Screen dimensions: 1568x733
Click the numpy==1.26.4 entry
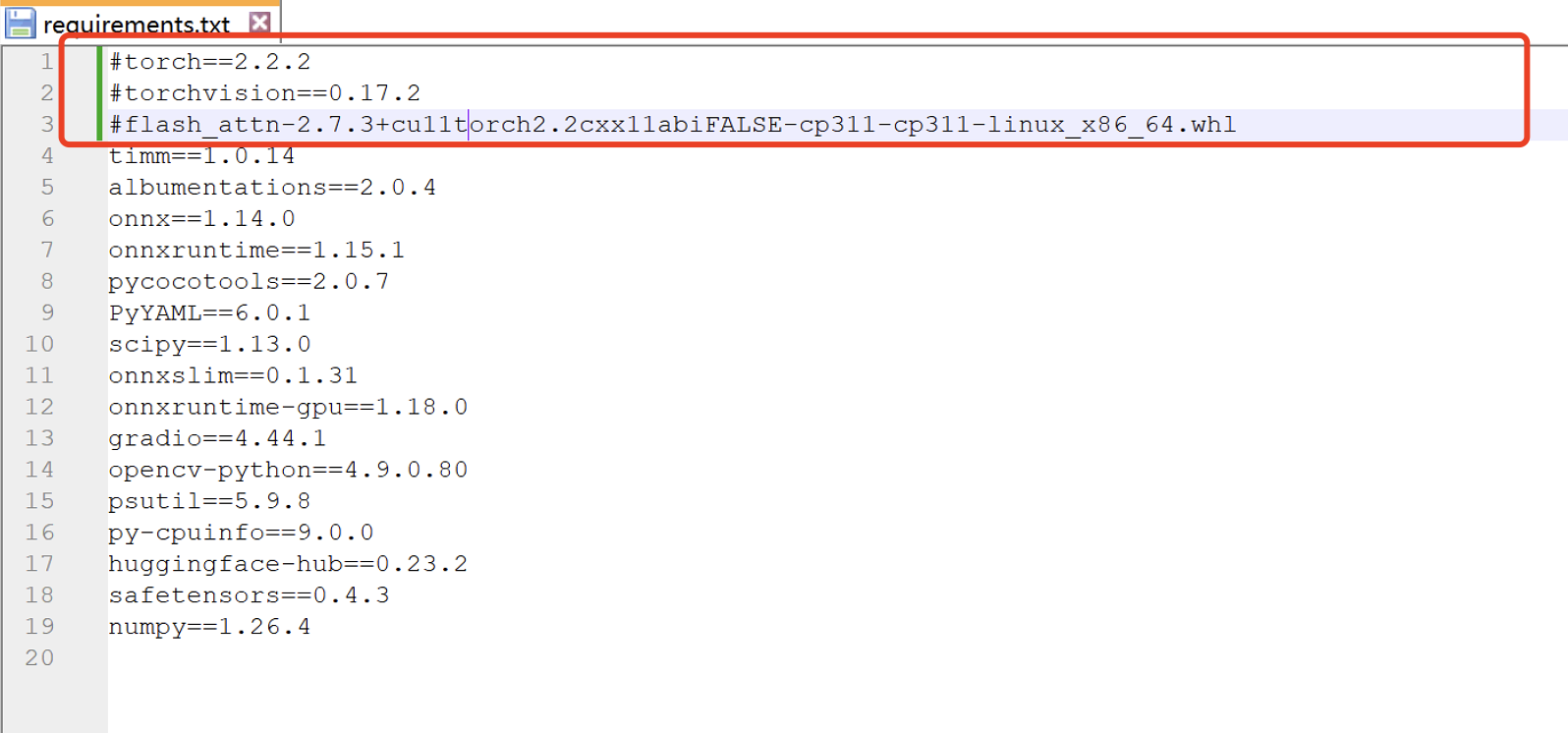(209, 627)
